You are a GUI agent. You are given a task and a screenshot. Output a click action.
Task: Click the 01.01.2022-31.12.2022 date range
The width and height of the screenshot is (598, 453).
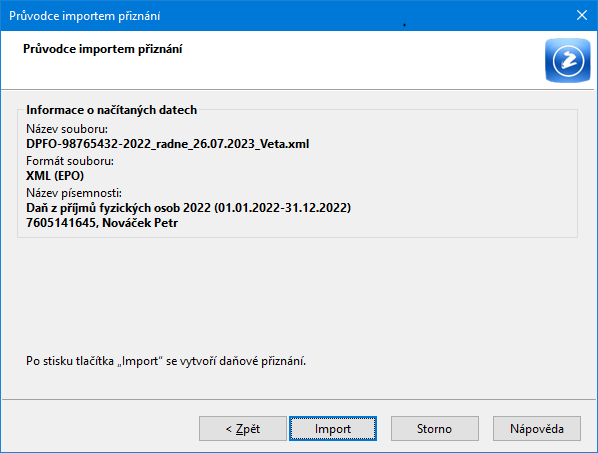pos(283,208)
